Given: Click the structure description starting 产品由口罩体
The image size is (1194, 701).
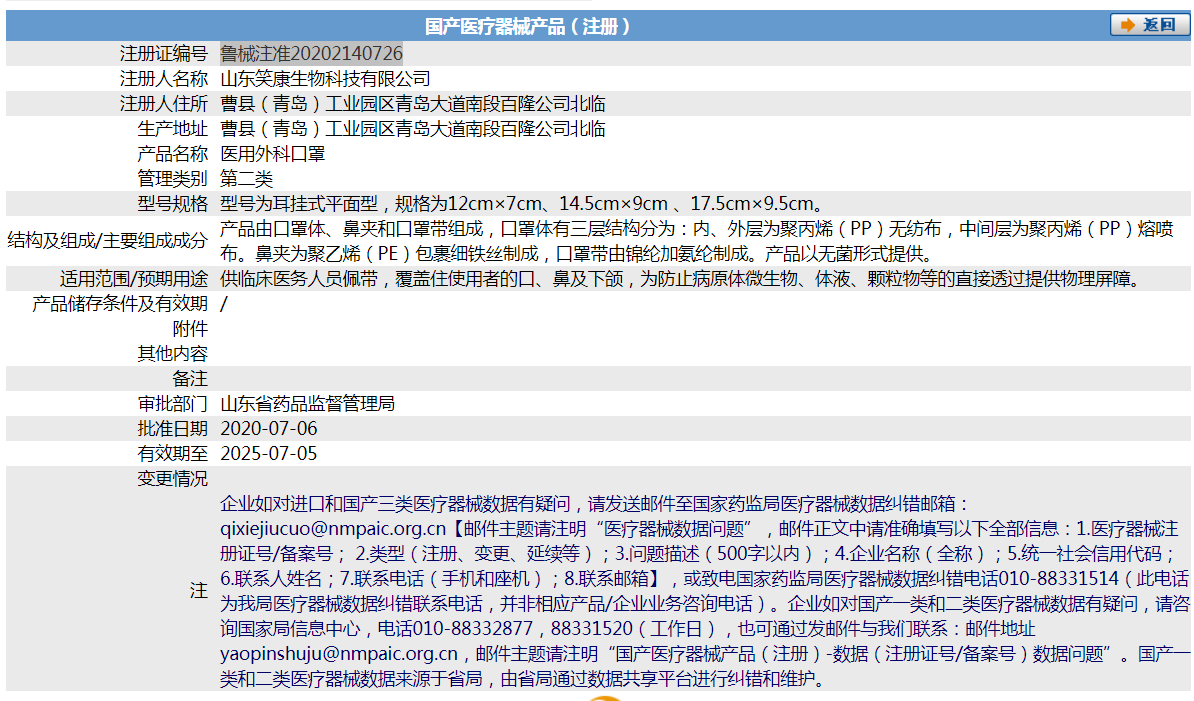Looking at the screenshot, I should click(x=697, y=241).
